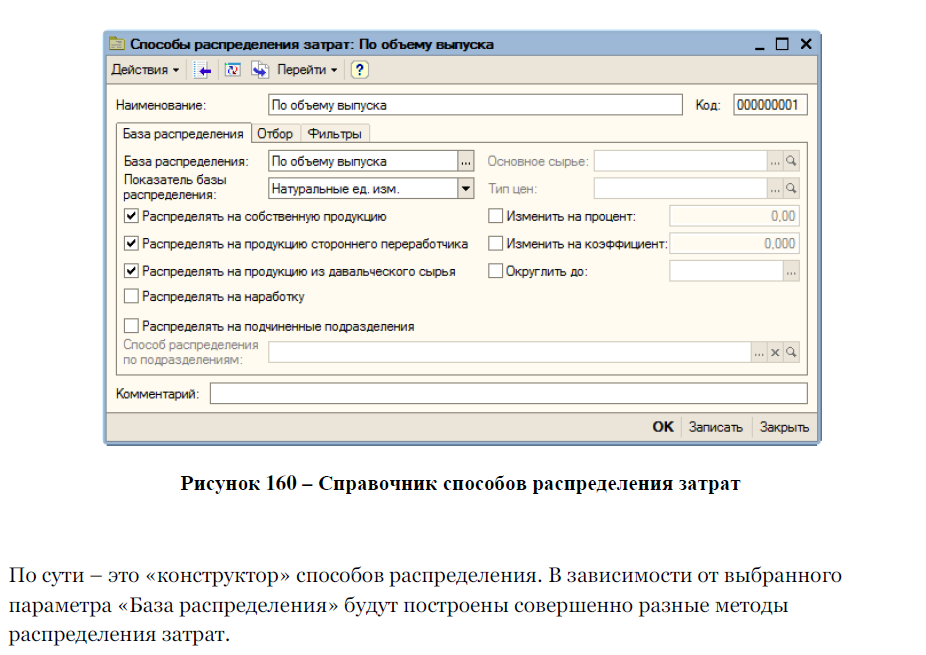Click the Комментарий input field
The width and height of the screenshot is (926, 655).
tap(508, 394)
